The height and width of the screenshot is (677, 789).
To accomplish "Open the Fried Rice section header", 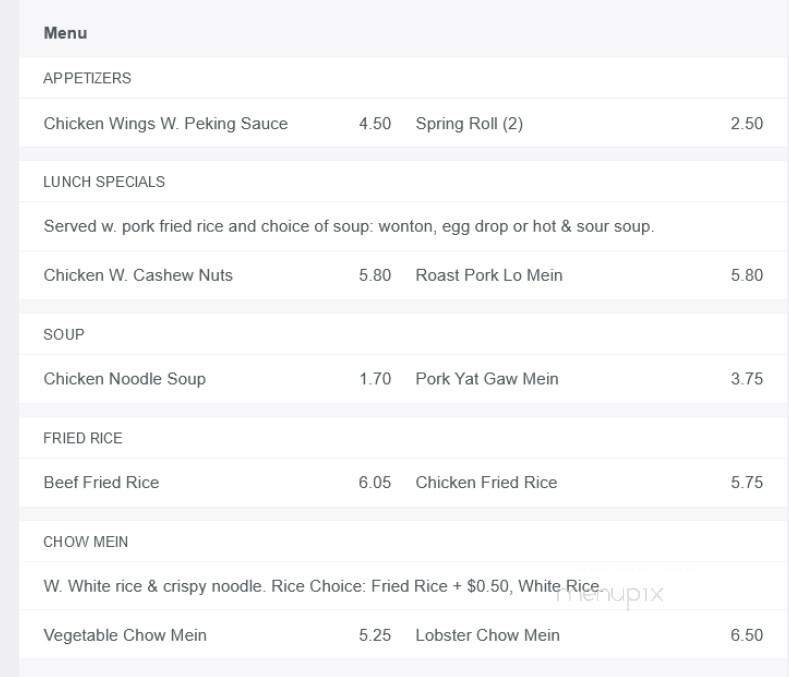I will tap(83, 438).
